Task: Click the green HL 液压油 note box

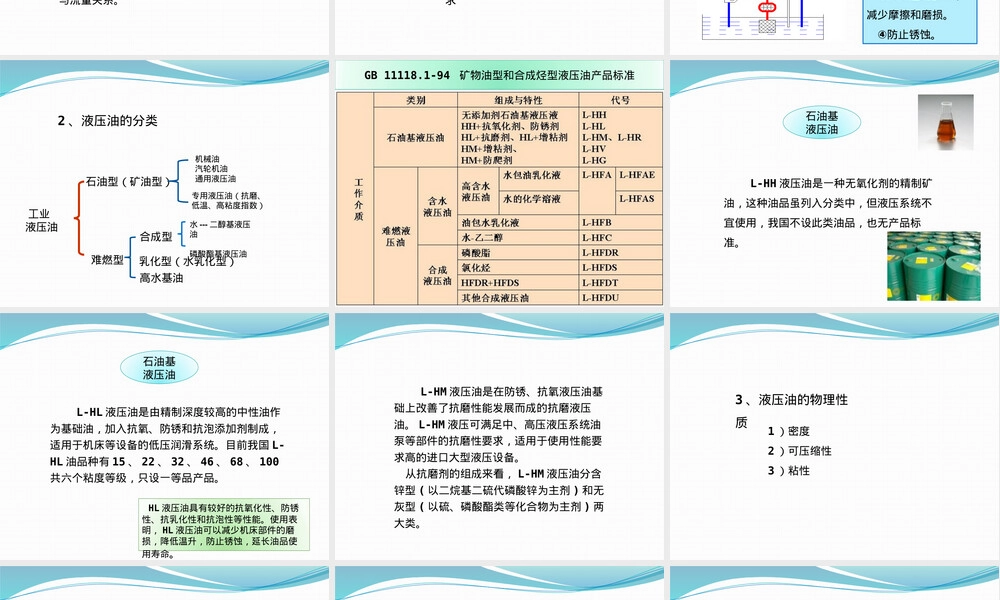Action: coord(224,525)
